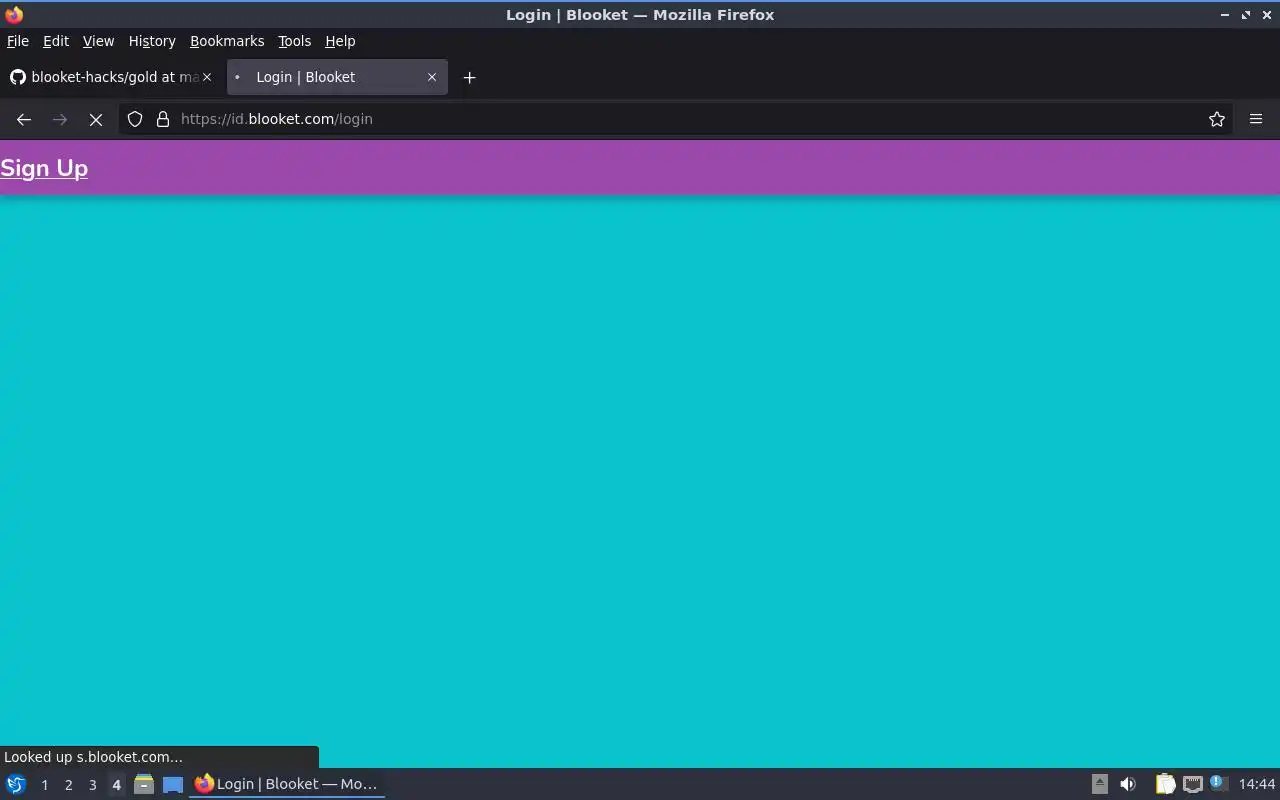This screenshot has width=1280, height=800.
Task: Open the View menu
Action: tap(98, 41)
